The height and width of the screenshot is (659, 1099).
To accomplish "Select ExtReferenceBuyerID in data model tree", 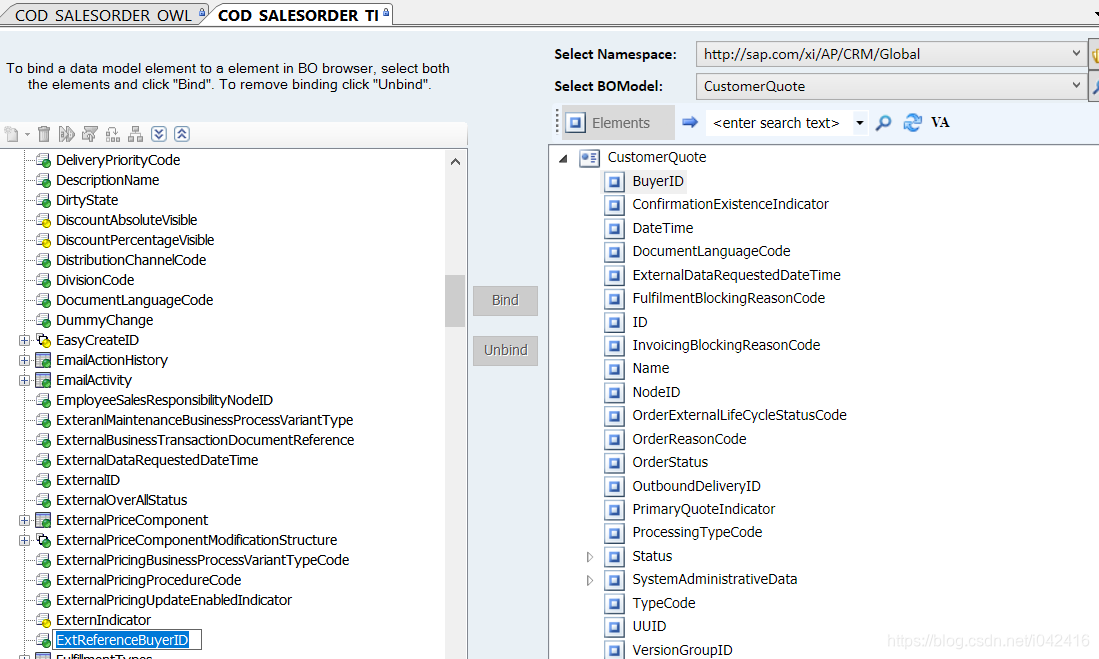I will click(122, 640).
